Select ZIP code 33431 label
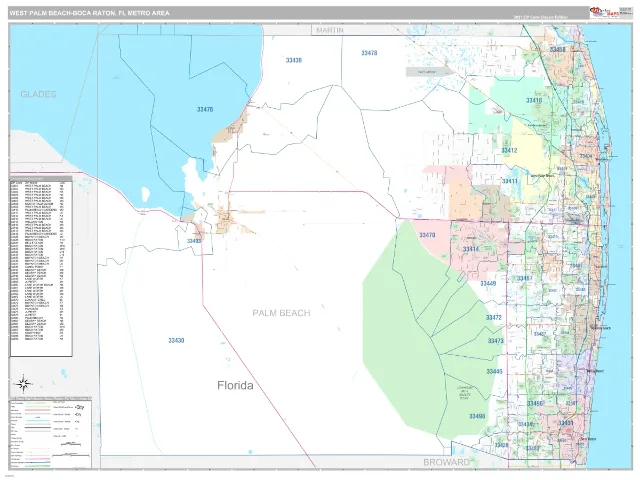 566,423
